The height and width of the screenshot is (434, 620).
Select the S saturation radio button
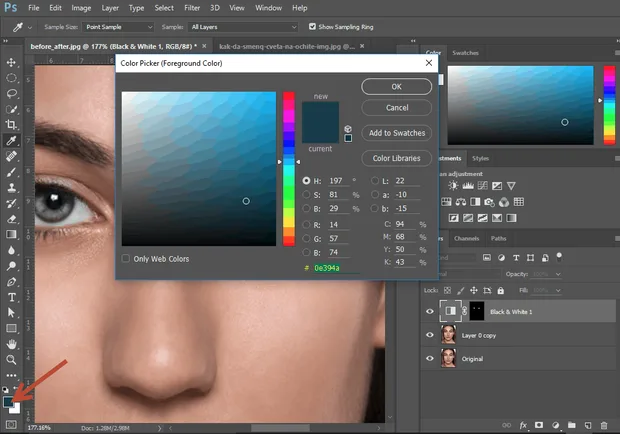tap(306, 194)
